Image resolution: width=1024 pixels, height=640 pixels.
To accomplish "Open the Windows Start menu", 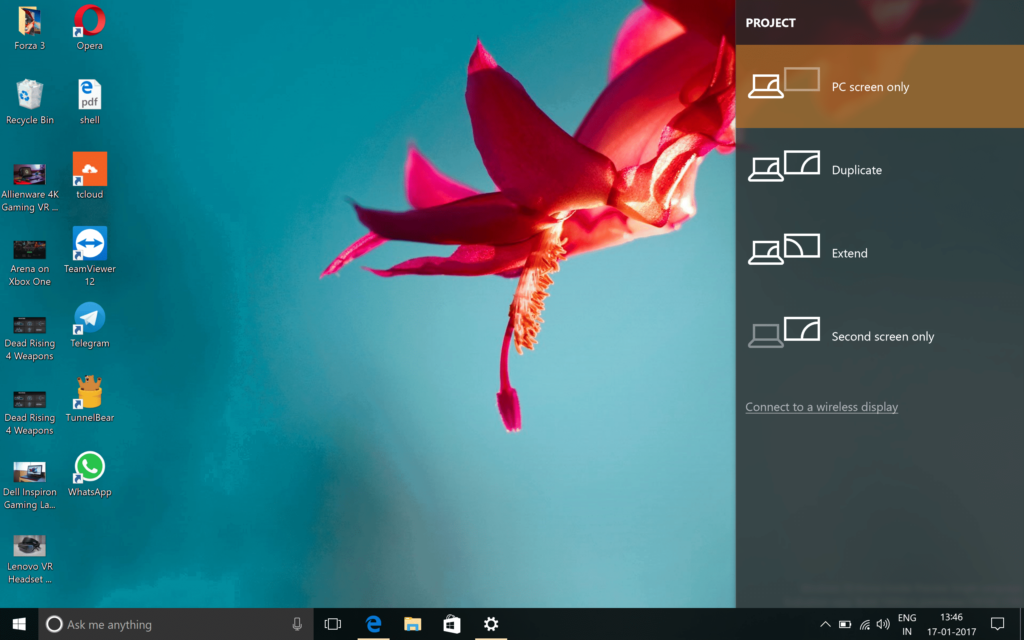I will pyautogui.click(x=19, y=624).
